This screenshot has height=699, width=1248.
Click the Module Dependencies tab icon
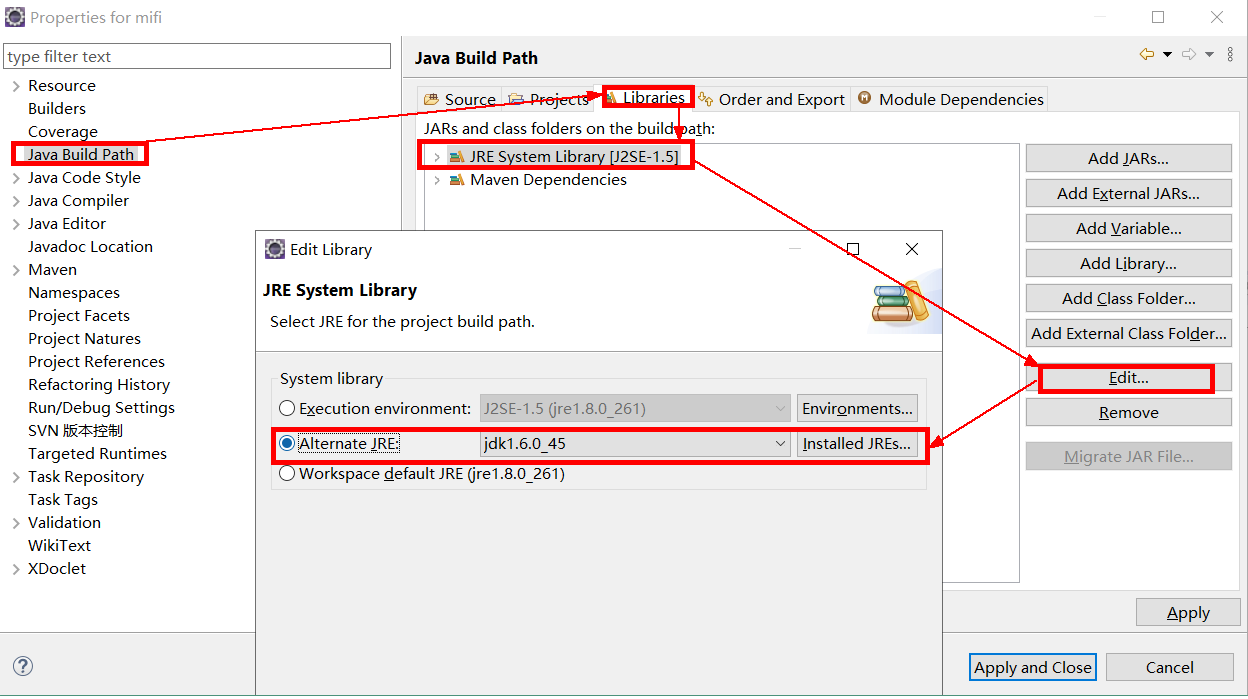pyautogui.click(x=864, y=98)
